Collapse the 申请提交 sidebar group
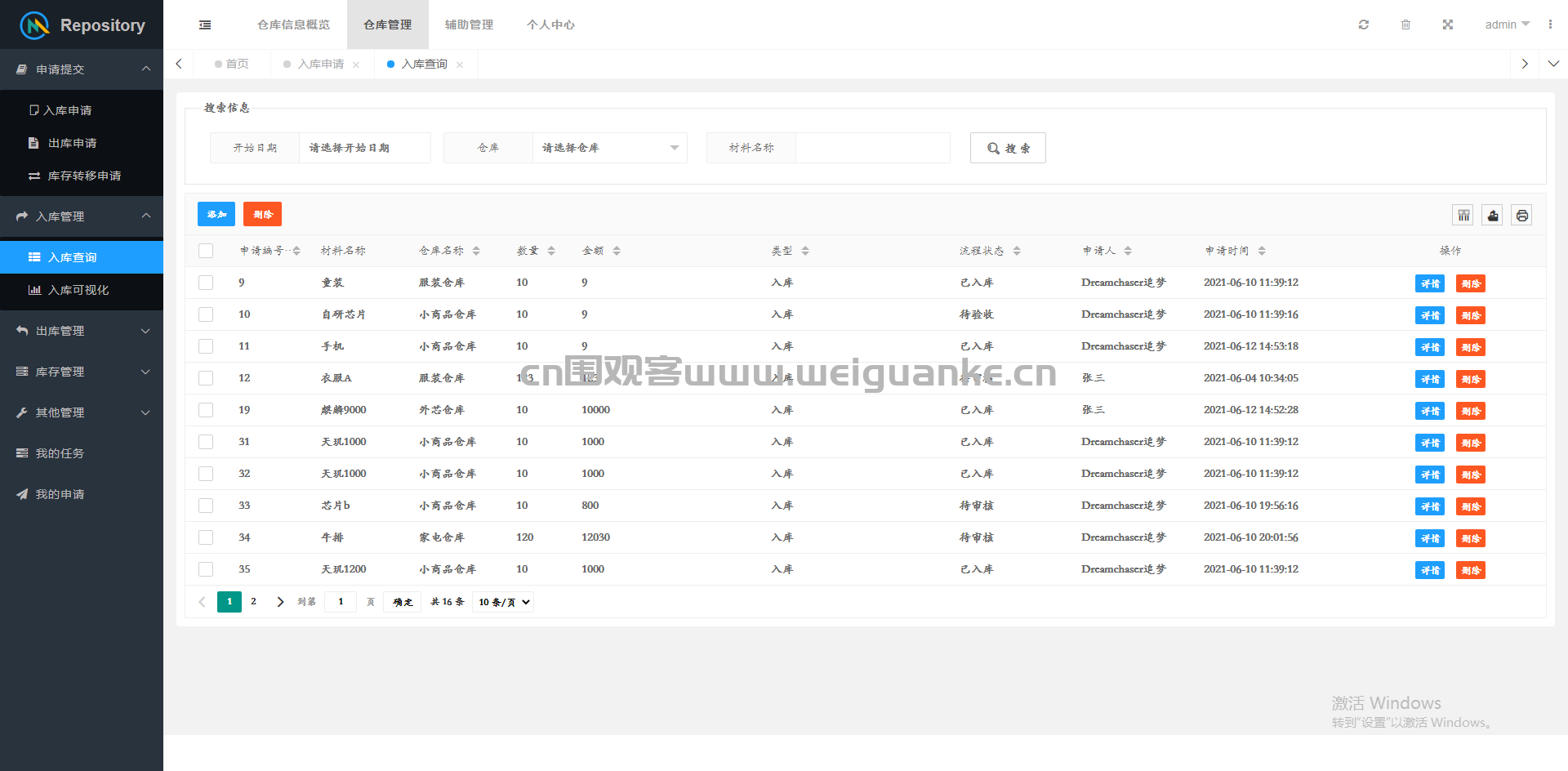Image resolution: width=1568 pixels, height=771 pixels. pos(82,69)
